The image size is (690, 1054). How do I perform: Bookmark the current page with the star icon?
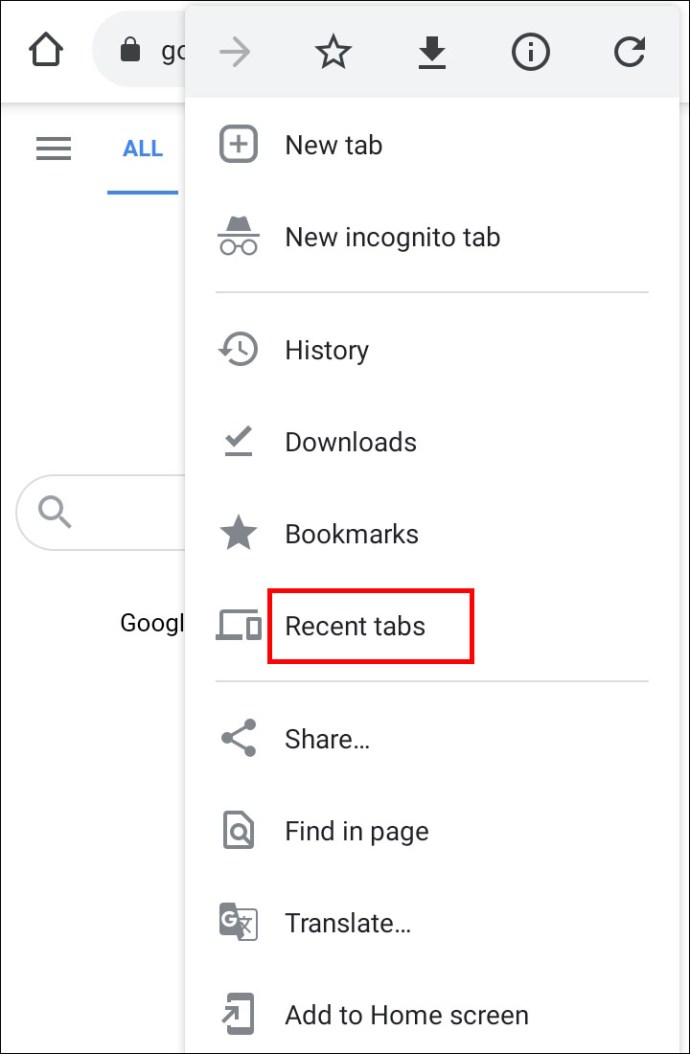(x=333, y=51)
